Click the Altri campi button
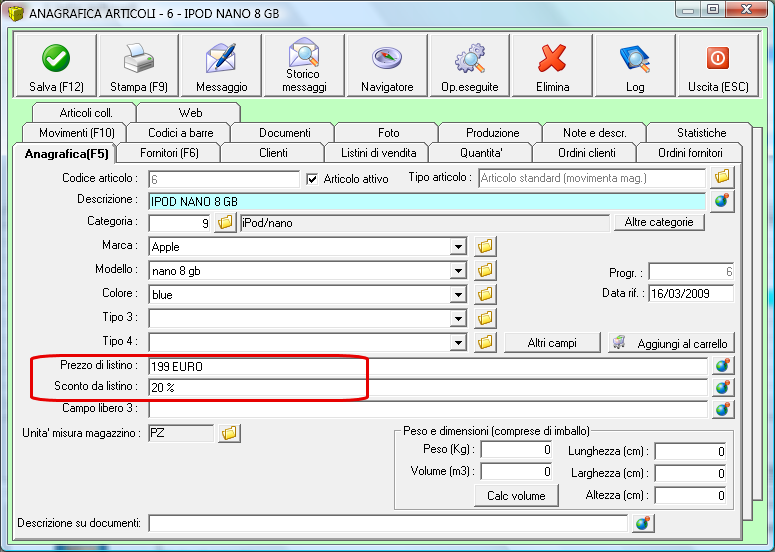Screen dimensions: 775x552 click(552, 342)
